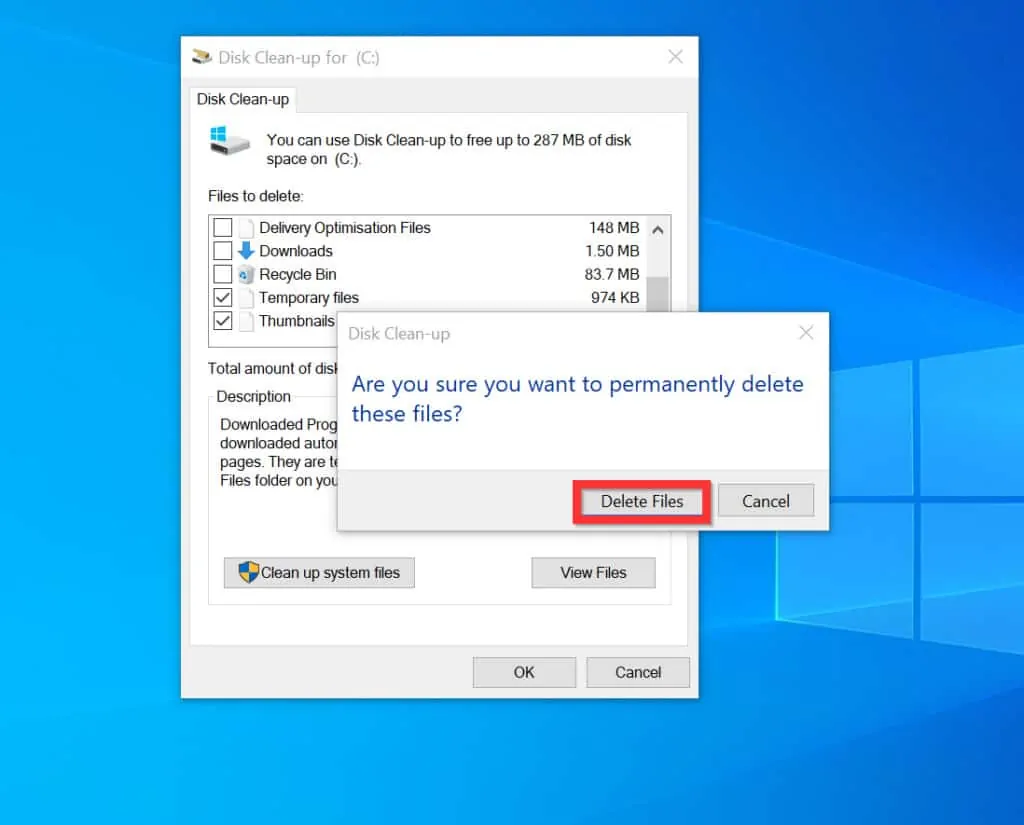Check the Downloads checkbox
The width and height of the screenshot is (1024, 825).
[223, 251]
